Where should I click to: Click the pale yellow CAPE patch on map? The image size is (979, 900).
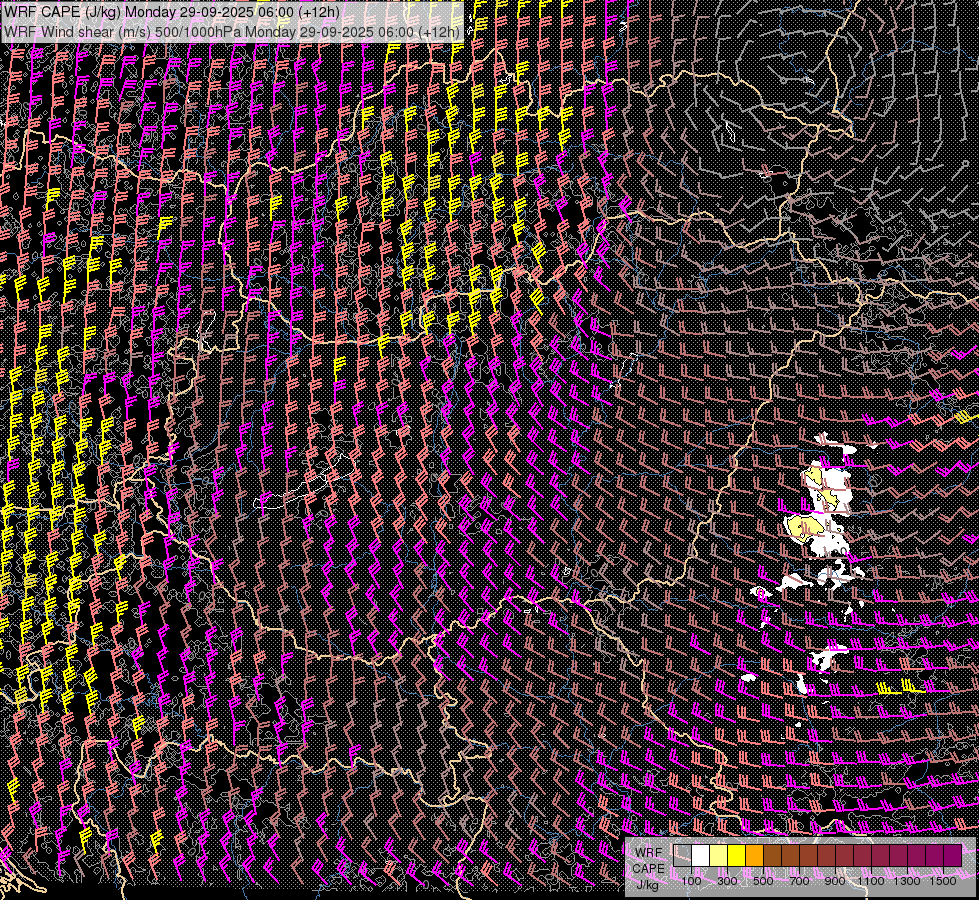802,525
